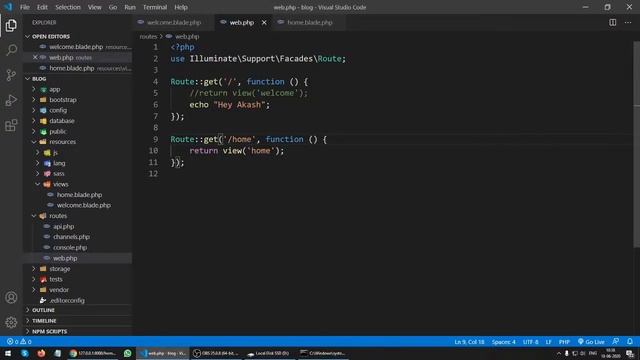Open the editor More Actions ellipsis
The height and width of the screenshot is (360, 640).
[x=628, y=22]
